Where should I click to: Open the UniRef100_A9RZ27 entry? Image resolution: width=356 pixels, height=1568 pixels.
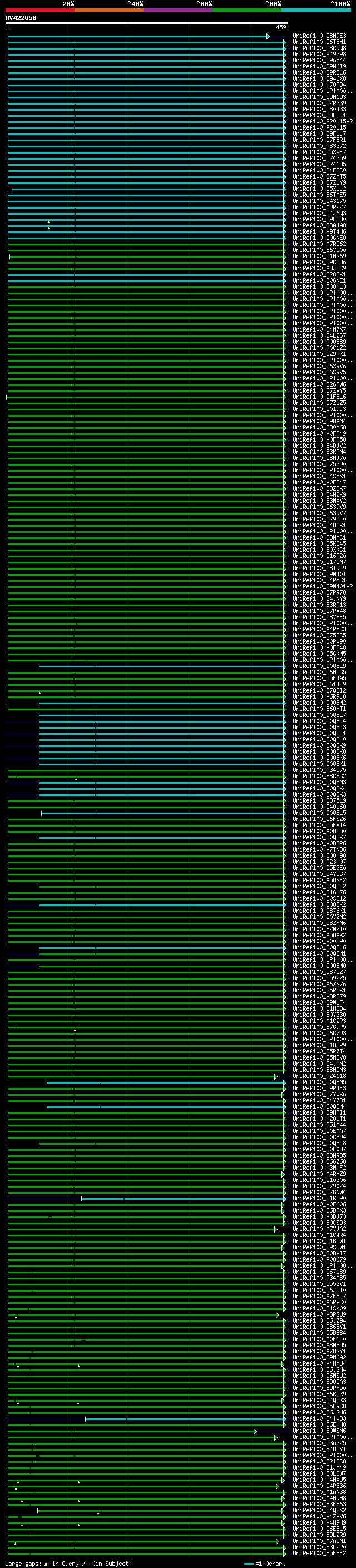coord(319,207)
